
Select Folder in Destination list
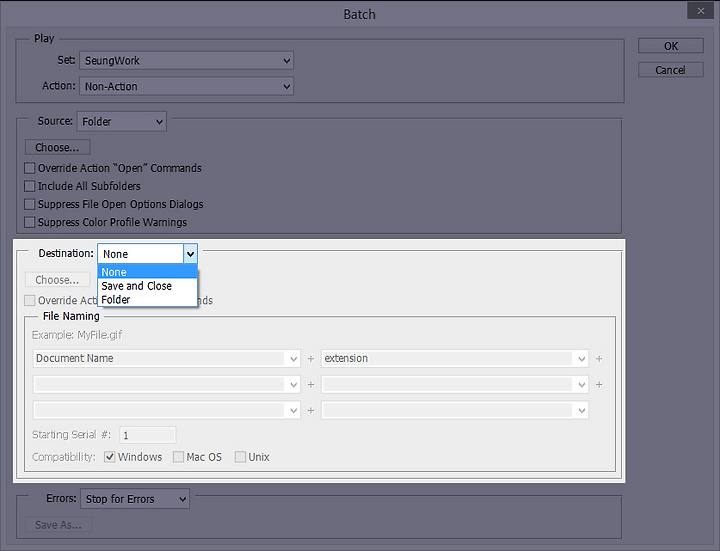tap(147, 299)
